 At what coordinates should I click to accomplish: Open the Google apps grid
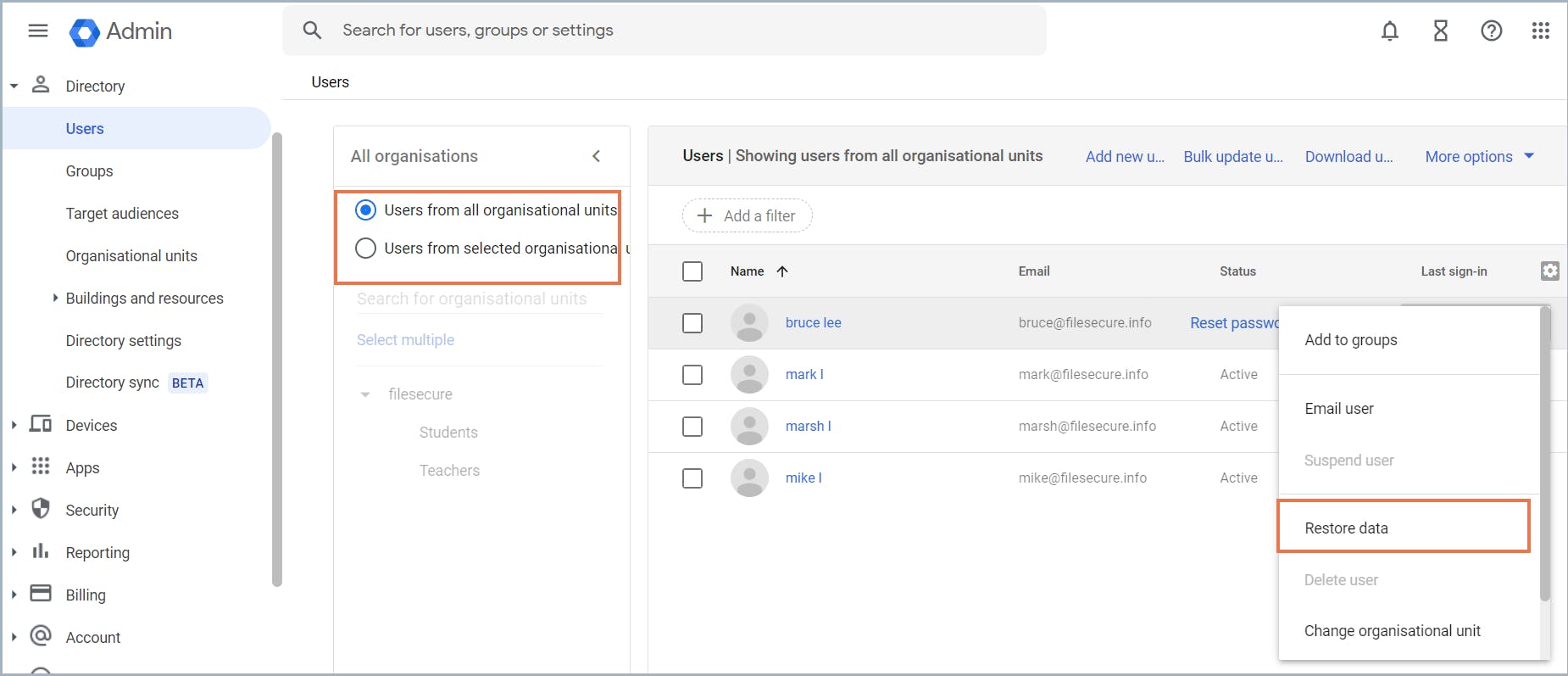[1541, 31]
